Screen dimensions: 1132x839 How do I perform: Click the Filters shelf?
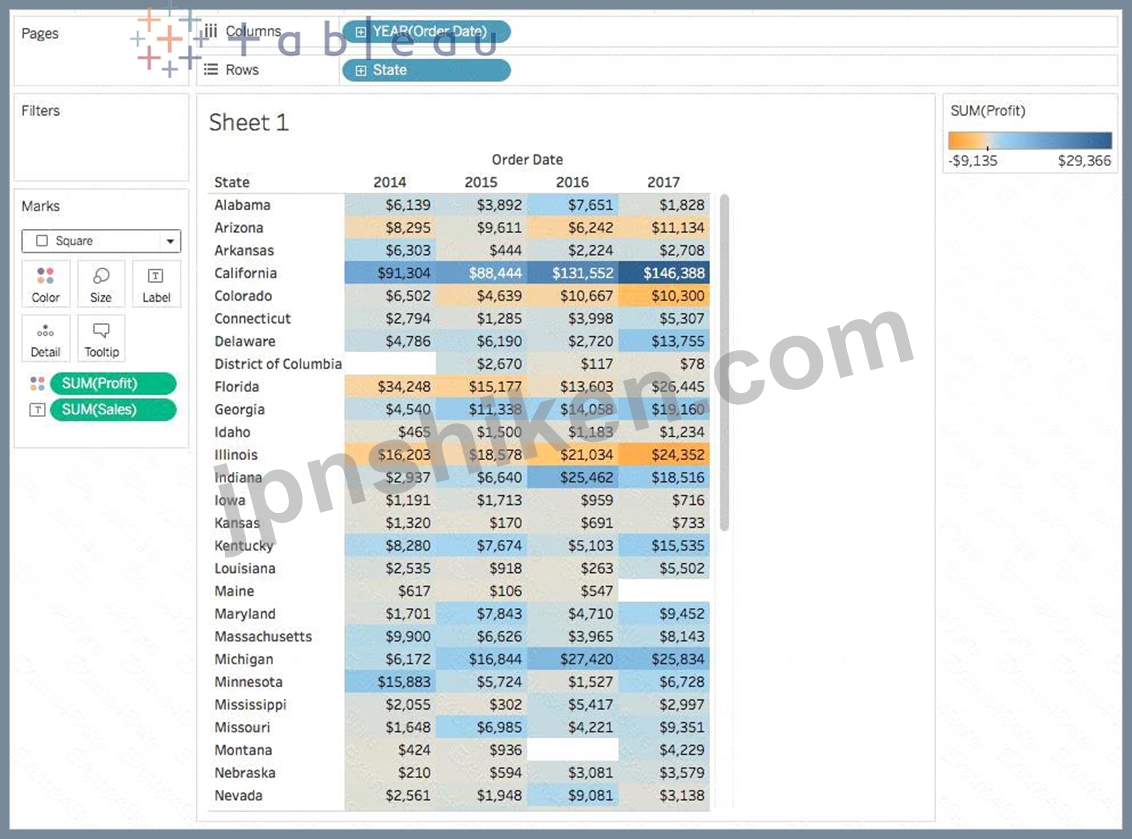(101, 137)
